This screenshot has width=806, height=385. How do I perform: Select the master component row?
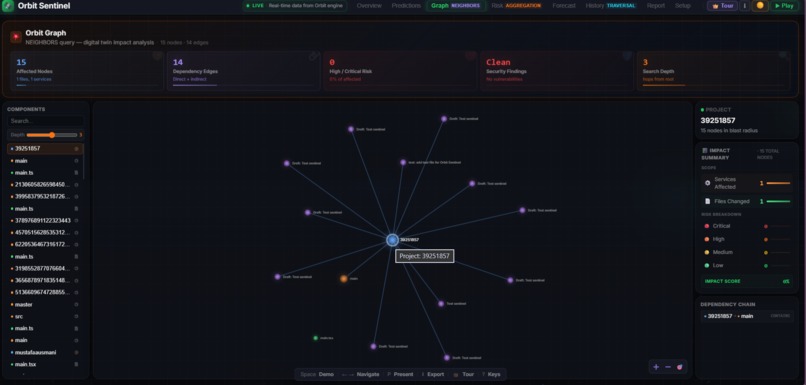click(x=45, y=304)
